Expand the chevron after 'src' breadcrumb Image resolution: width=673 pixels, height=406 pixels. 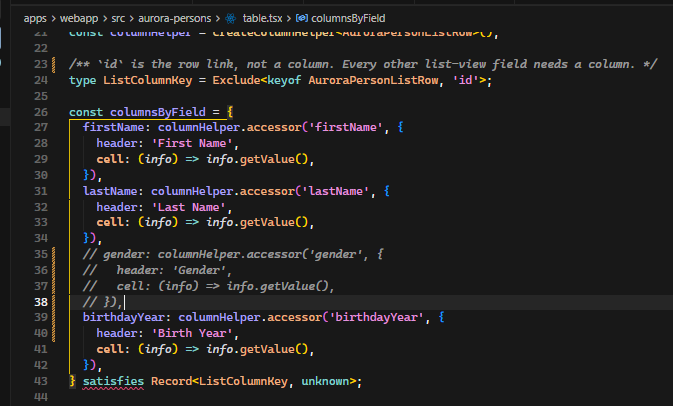tap(131, 18)
